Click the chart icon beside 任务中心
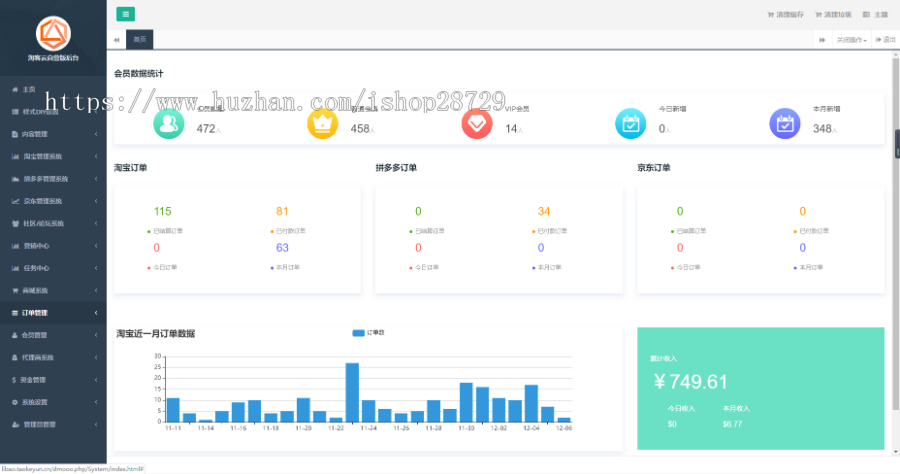 [15, 269]
